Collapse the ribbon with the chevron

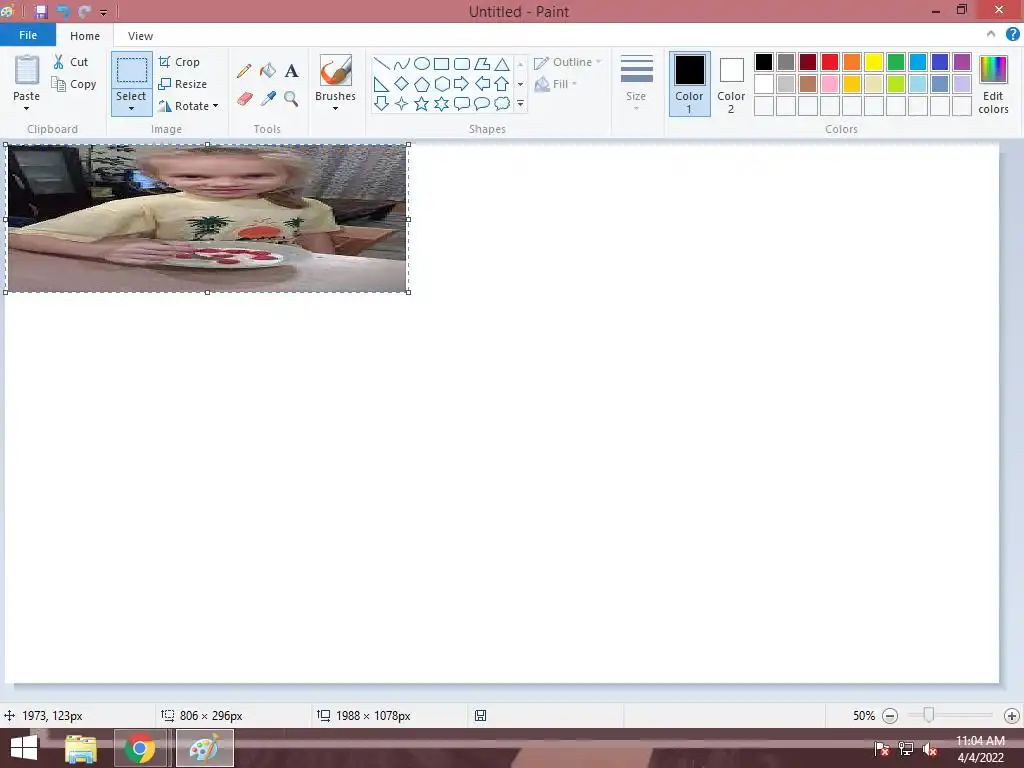tap(991, 35)
